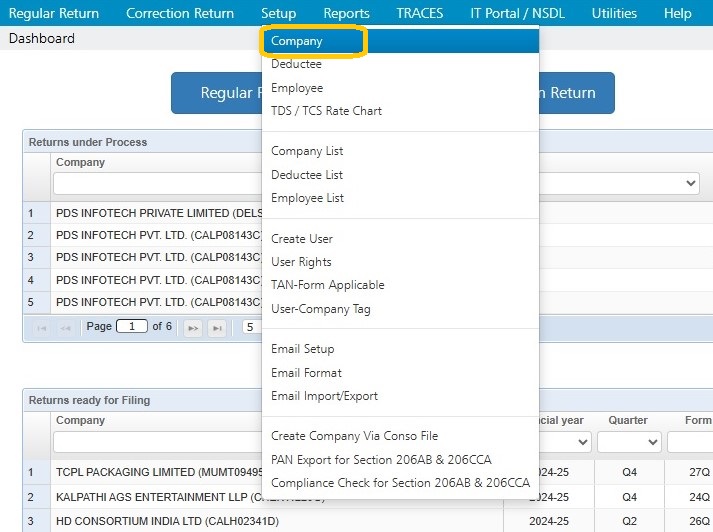Expand the Returns under Process filter dropdown arrow
713x532 pixels.
point(690,183)
